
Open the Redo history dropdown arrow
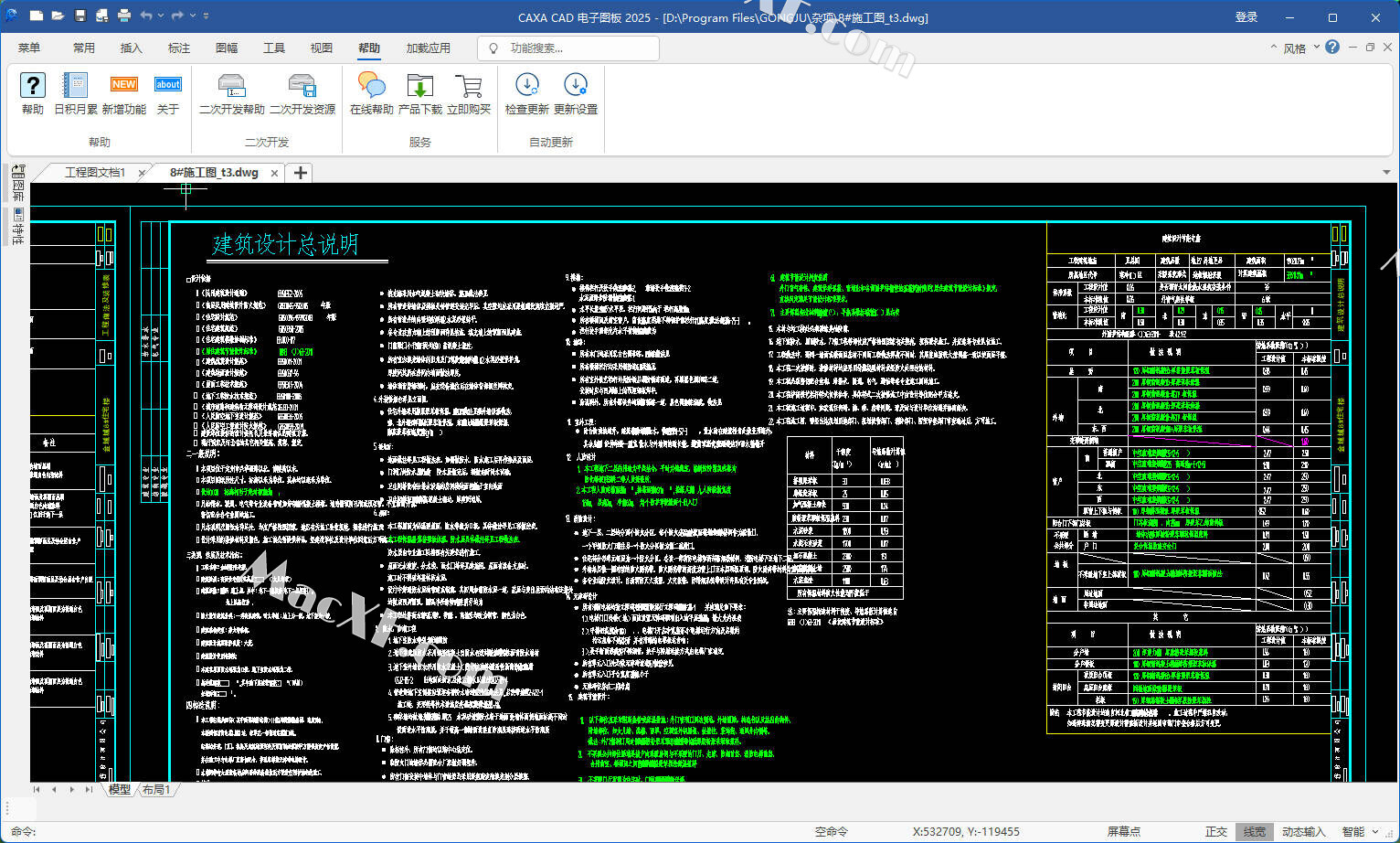coord(192,16)
